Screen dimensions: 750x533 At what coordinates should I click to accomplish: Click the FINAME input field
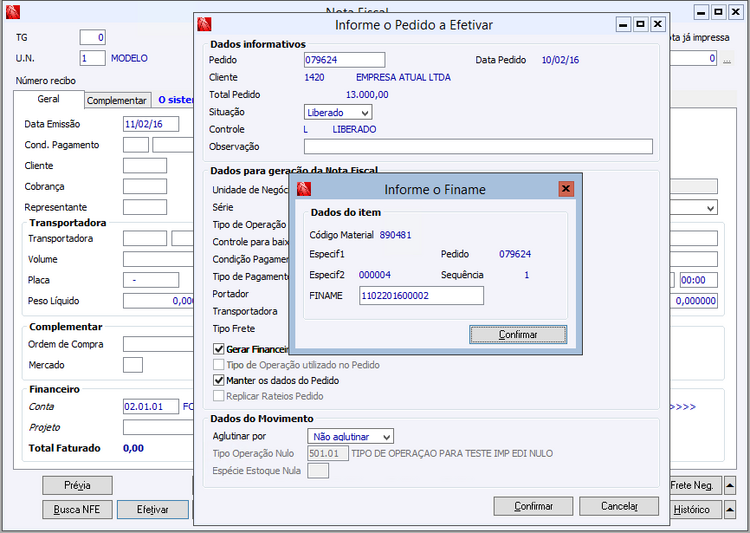[x=421, y=296]
